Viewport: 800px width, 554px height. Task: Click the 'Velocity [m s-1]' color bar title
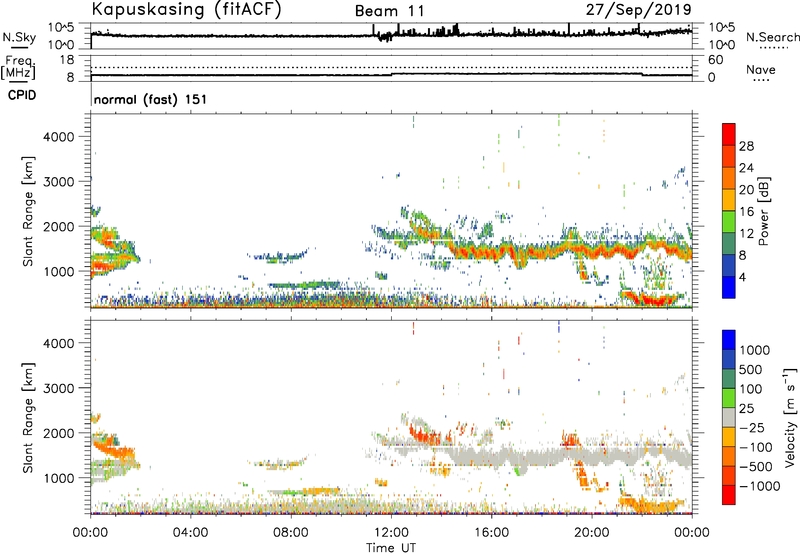click(x=790, y=417)
